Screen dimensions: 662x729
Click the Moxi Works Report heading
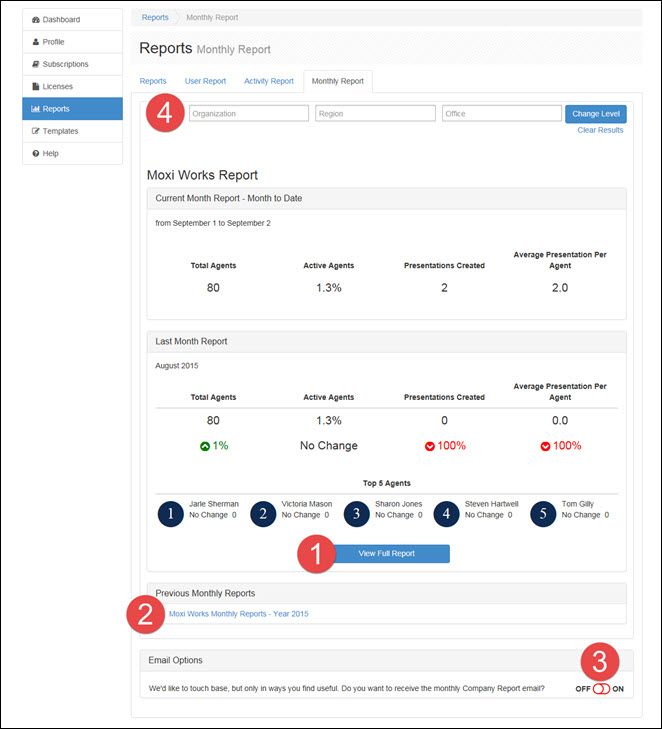202,175
